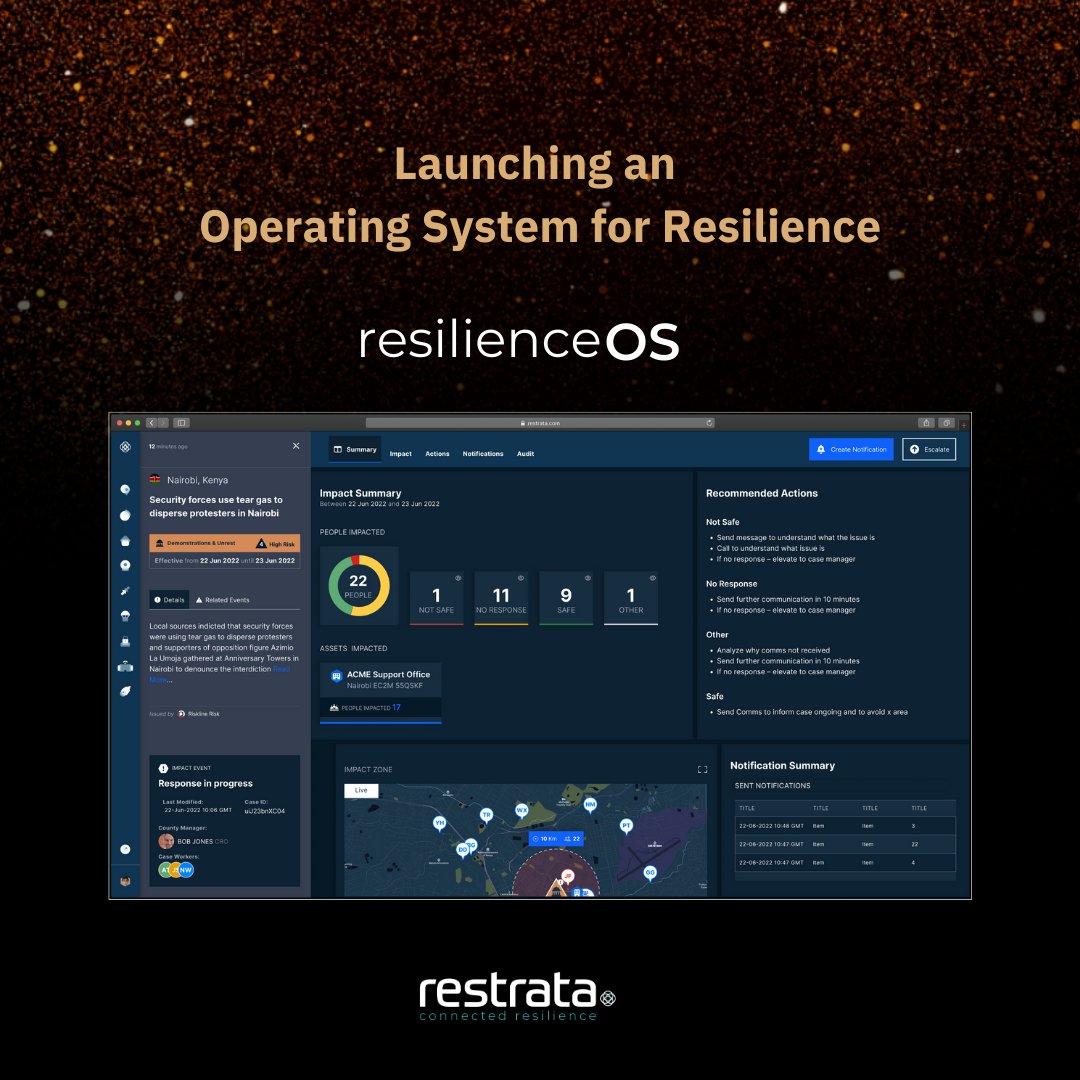The image size is (1080, 1080).
Task: Click the YH person pin on the map
Action: 439,823
